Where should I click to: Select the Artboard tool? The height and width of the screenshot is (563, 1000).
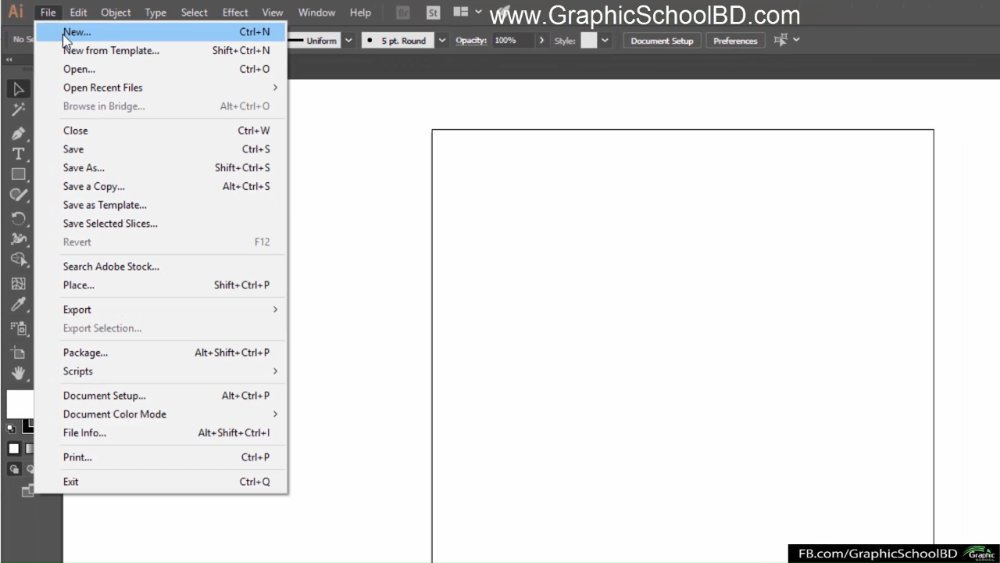coord(18,353)
